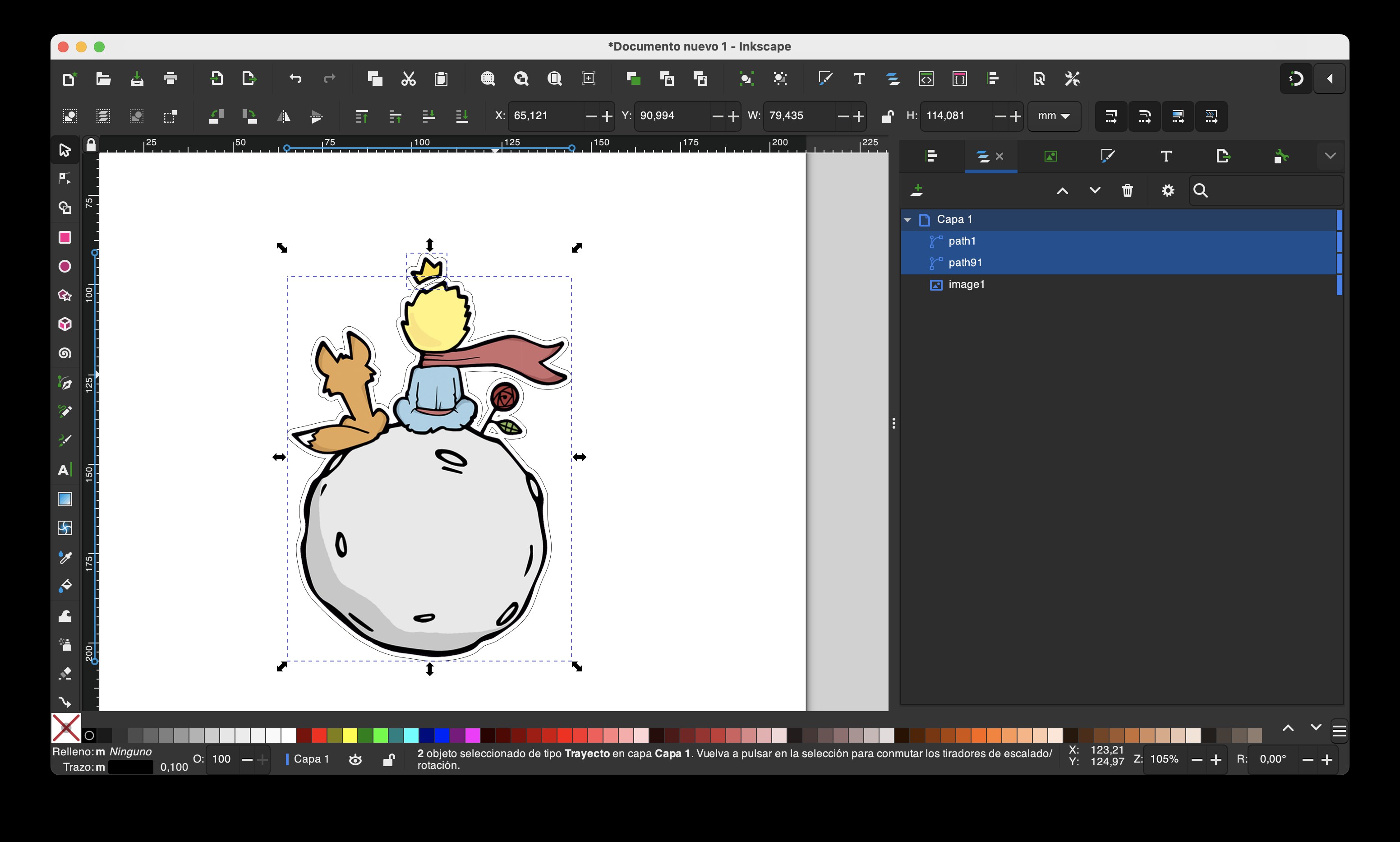Image resolution: width=1400 pixels, height=842 pixels.
Task: Flip selection horizontally icon
Action: (283, 116)
